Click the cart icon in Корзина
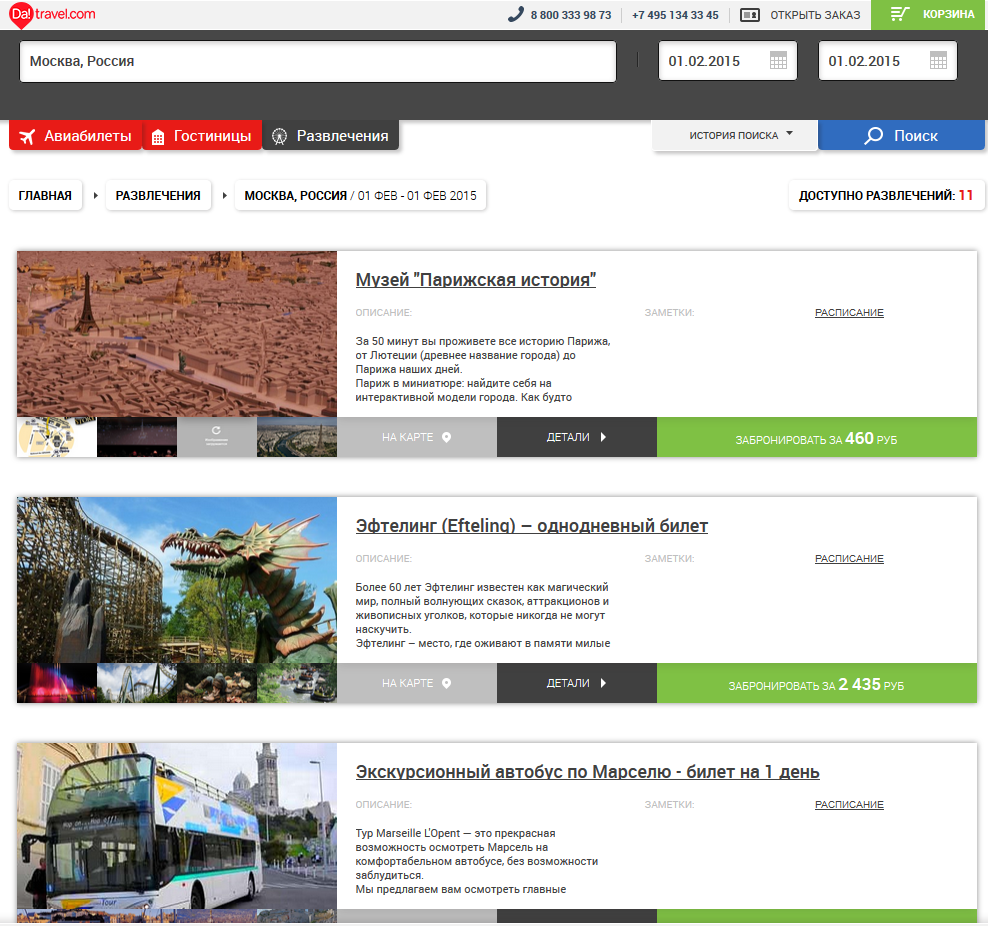Screen dimensions: 988x926 [900, 14]
